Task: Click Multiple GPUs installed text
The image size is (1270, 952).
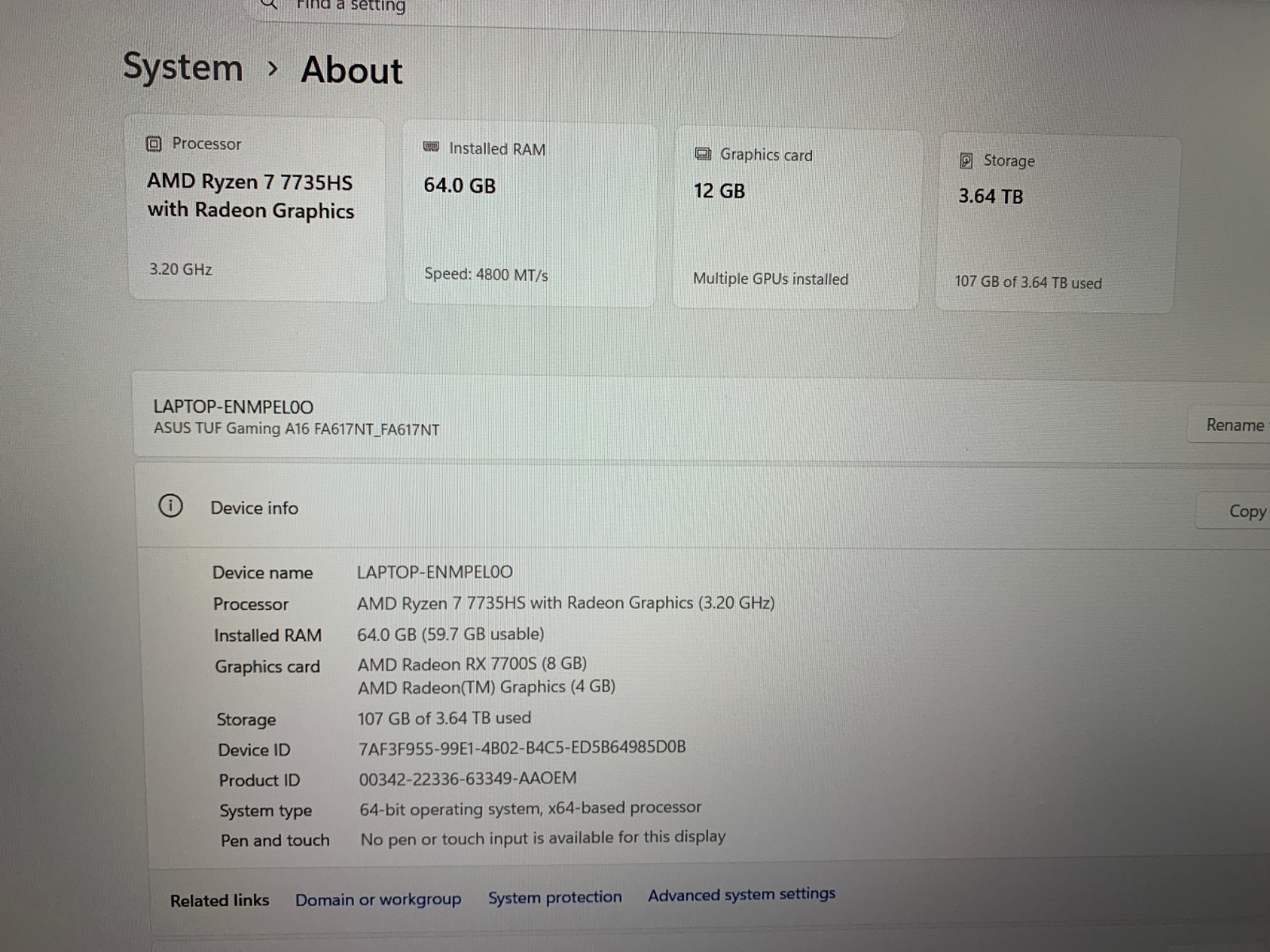Action: click(x=771, y=278)
